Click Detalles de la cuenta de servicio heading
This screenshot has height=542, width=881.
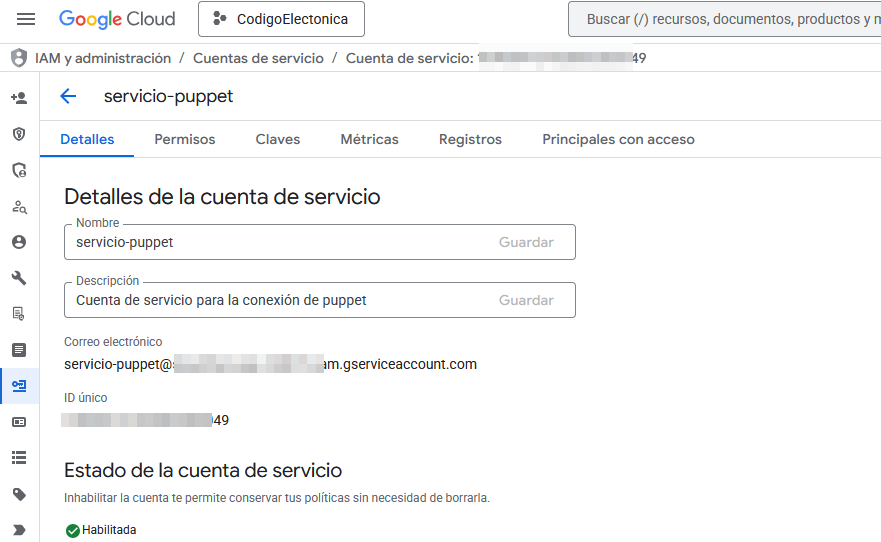pyautogui.click(x=222, y=197)
